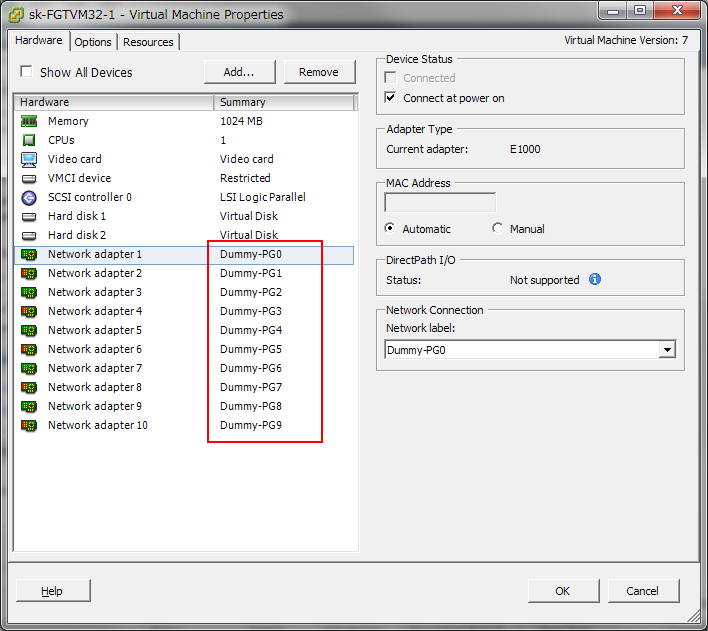The width and height of the screenshot is (708, 631).
Task: Open the Network label dropdown
Action: [x=667, y=350]
